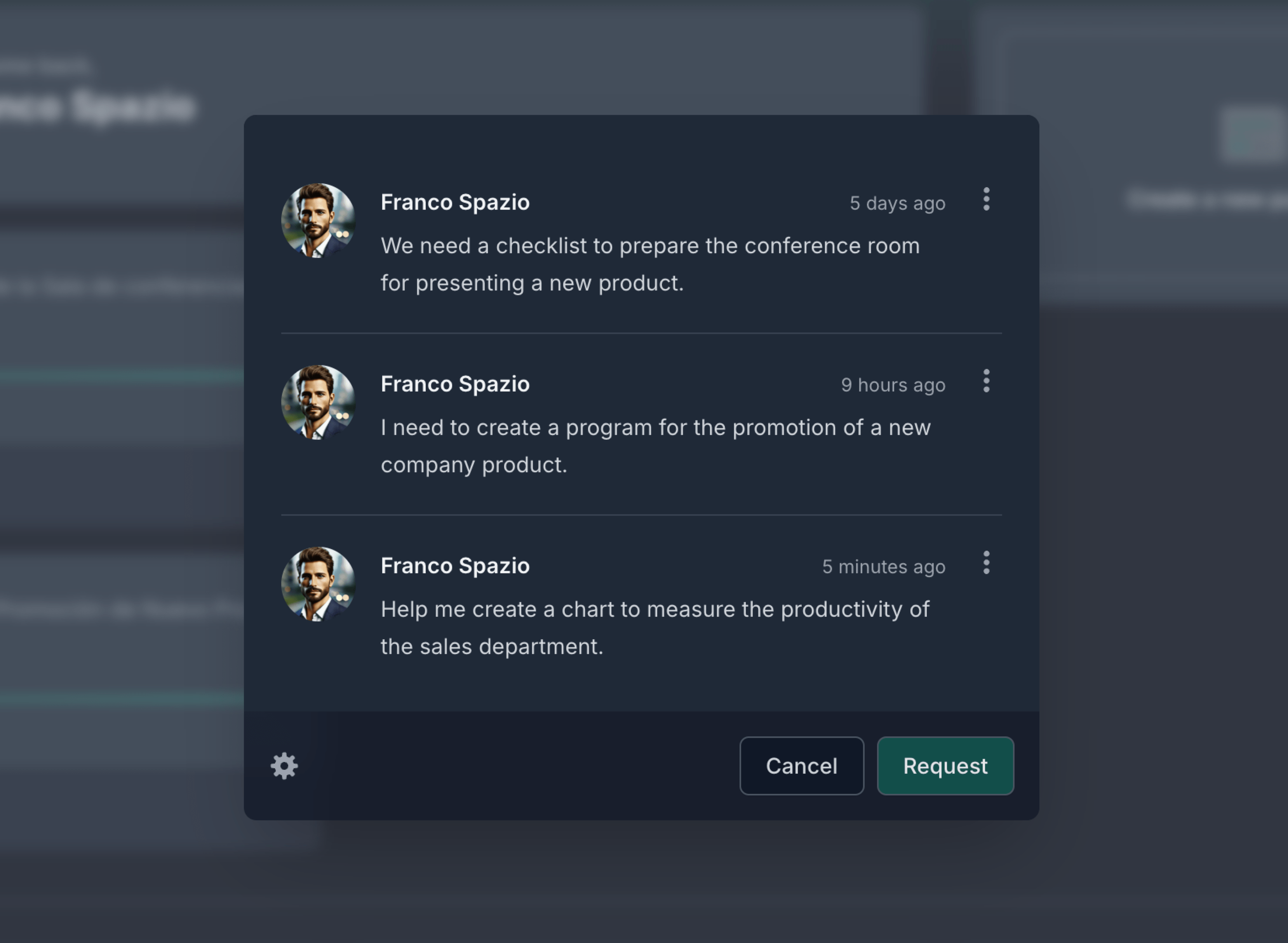Click the Franco Spazio name above the checklist message
Screen dimensions: 1288x943
pyautogui.click(x=455, y=203)
